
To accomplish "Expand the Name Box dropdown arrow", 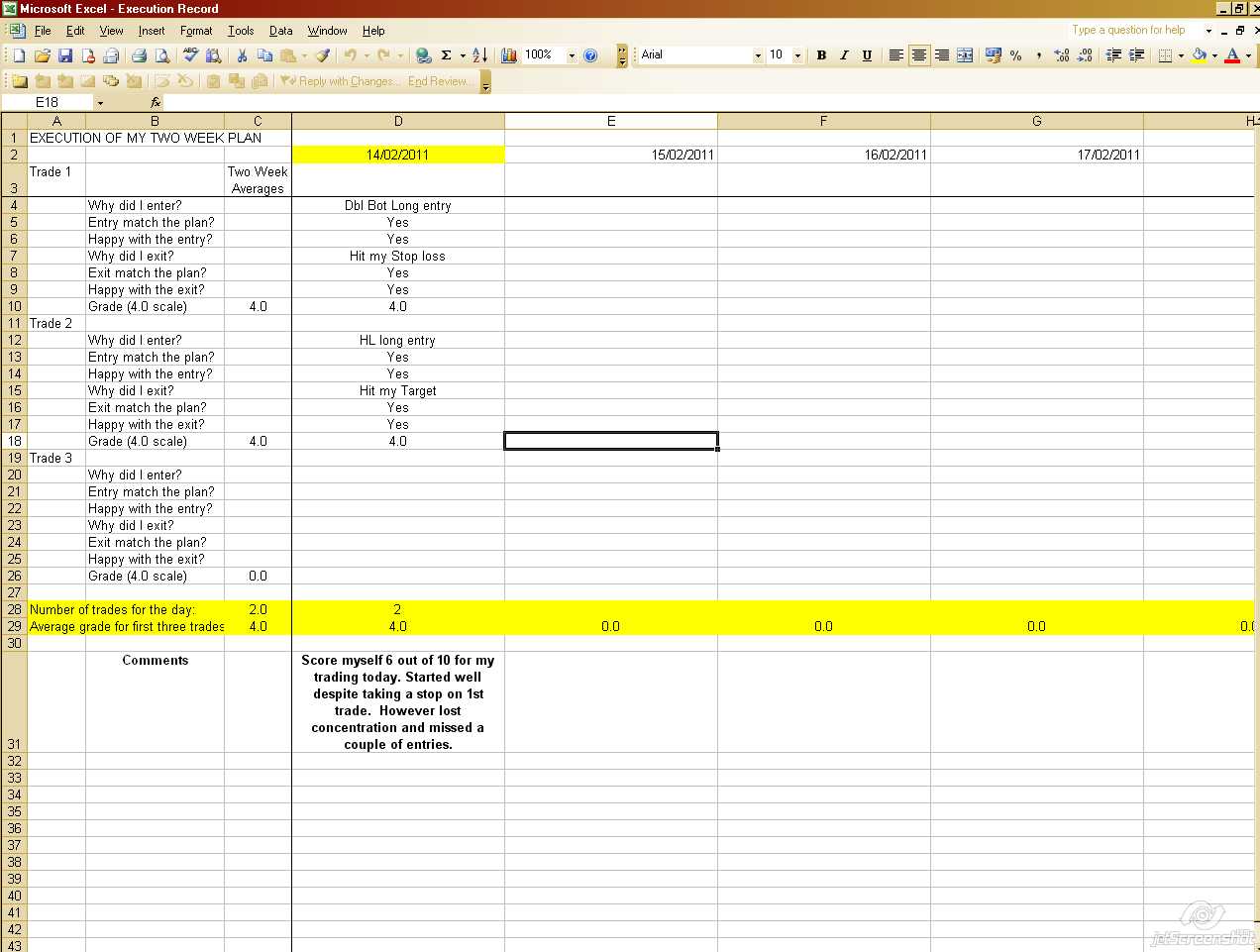I will 100,103.
